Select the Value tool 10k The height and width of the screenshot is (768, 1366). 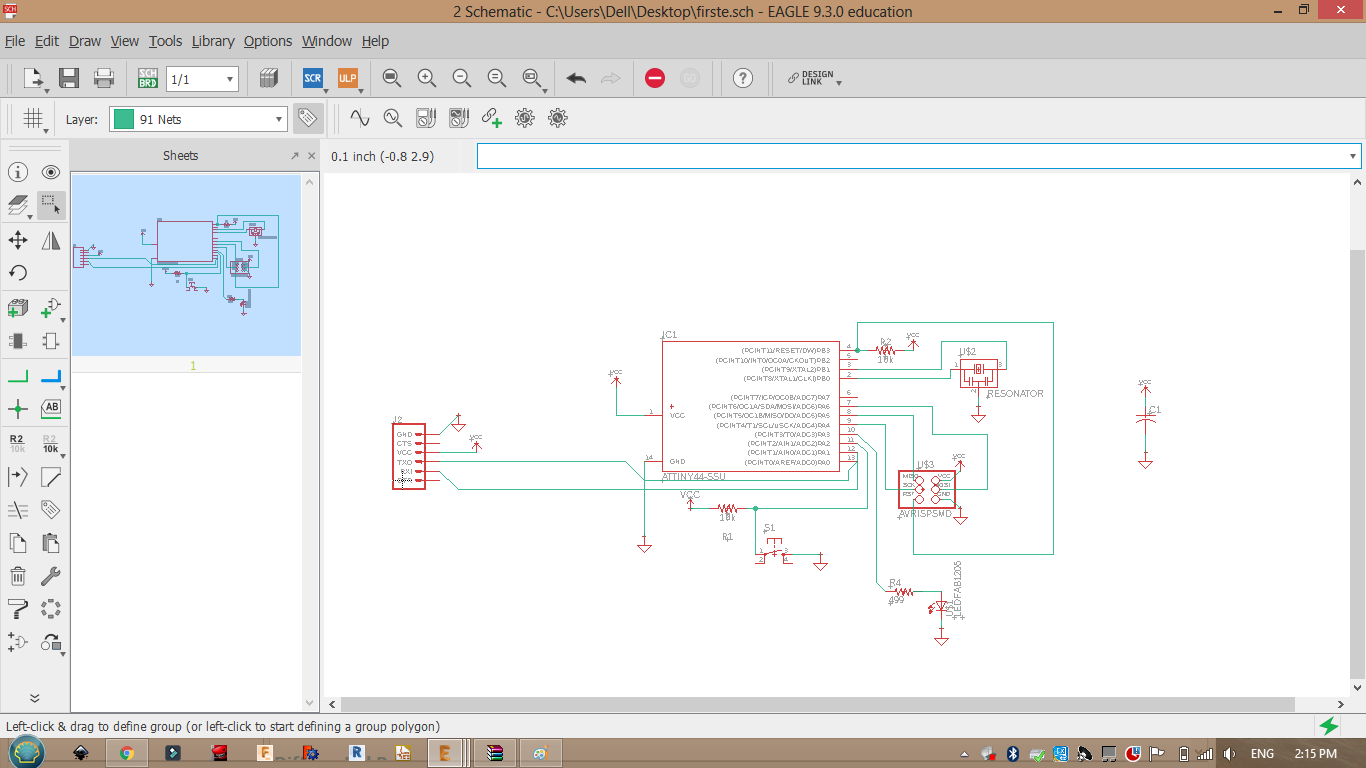click(51, 444)
